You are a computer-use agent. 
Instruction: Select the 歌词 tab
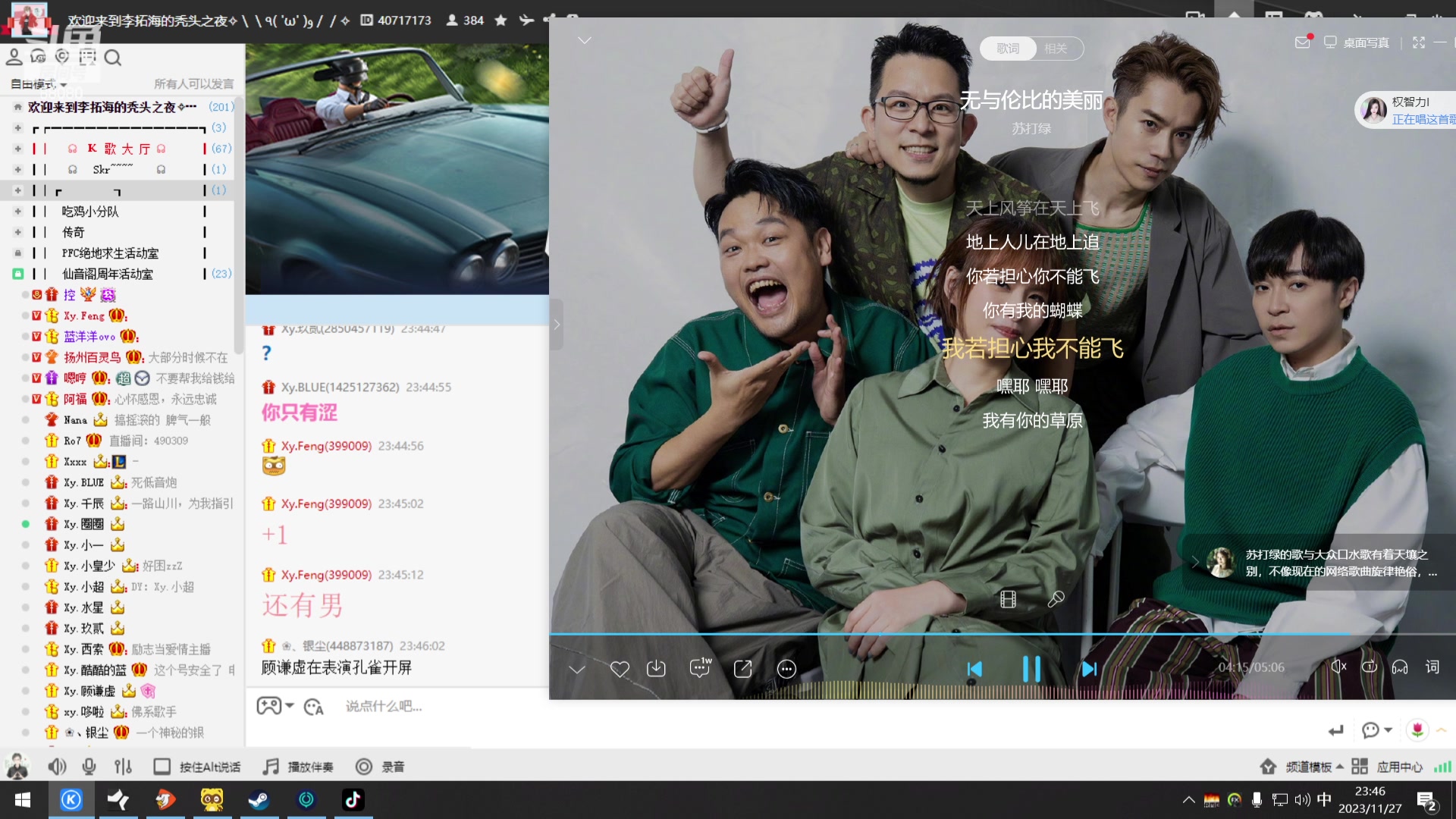[x=1008, y=49]
